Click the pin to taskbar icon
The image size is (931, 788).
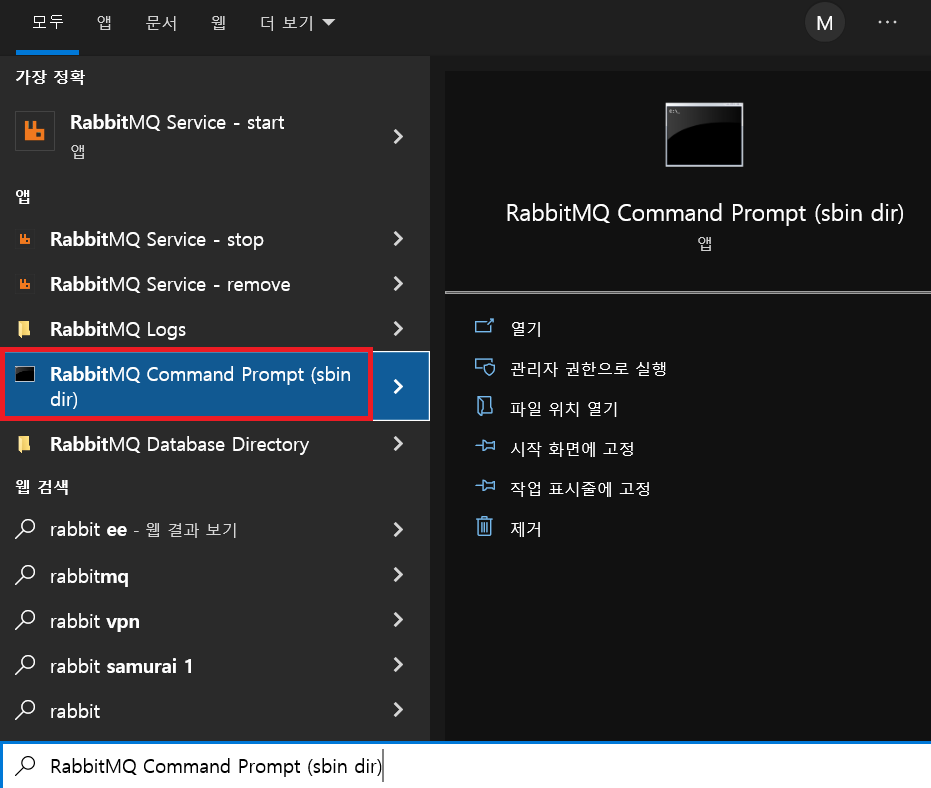click(x=485, y=486)
